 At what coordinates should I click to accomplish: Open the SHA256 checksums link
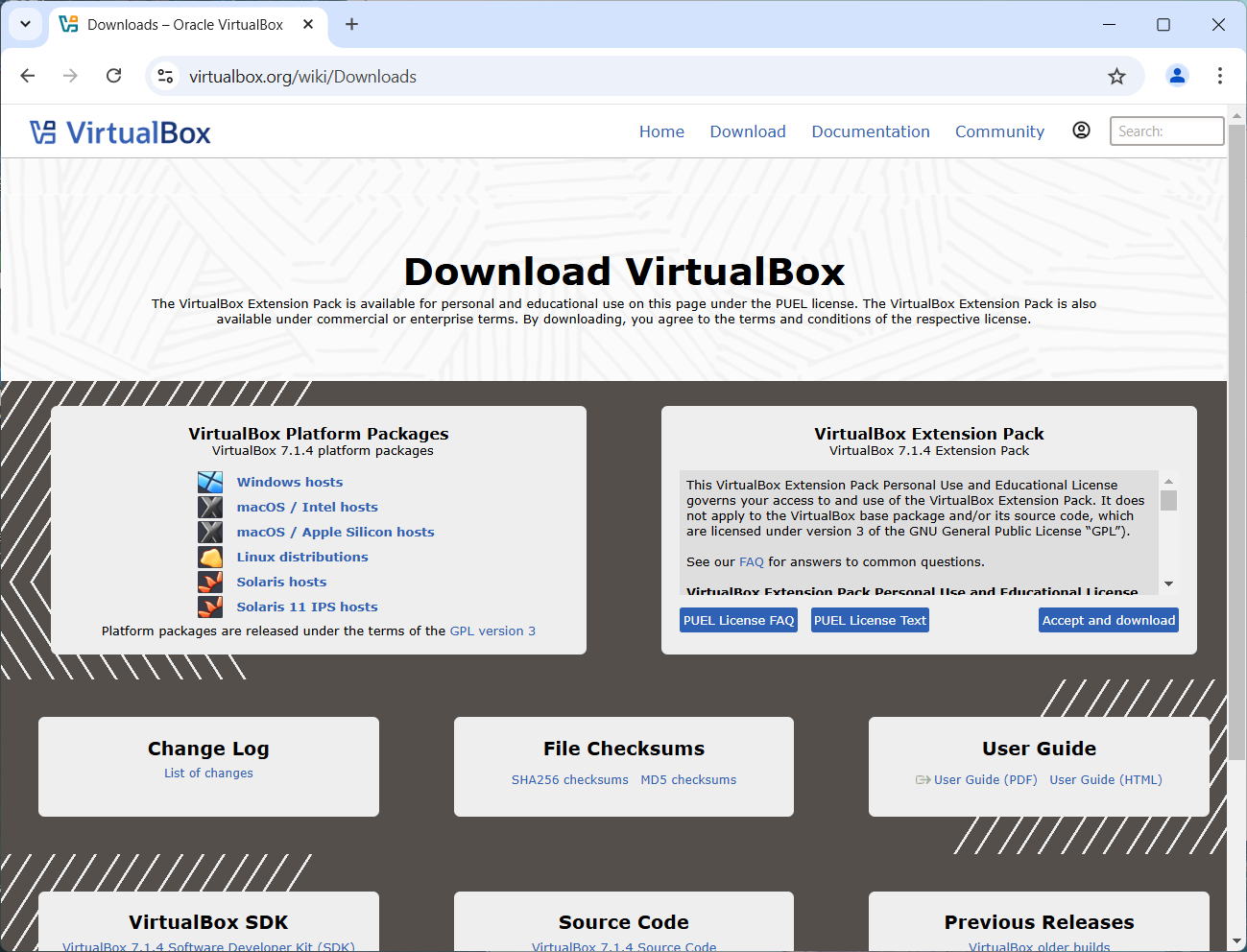pos(569,779)
